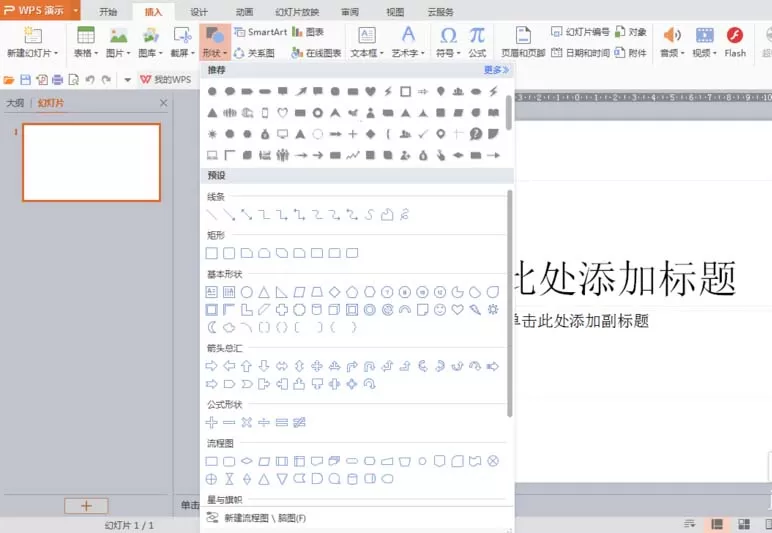Image resolution: width=772 pixels, height=533 pixels.
Task: Open 我的WPS tab
Action: tap(166, 79)
